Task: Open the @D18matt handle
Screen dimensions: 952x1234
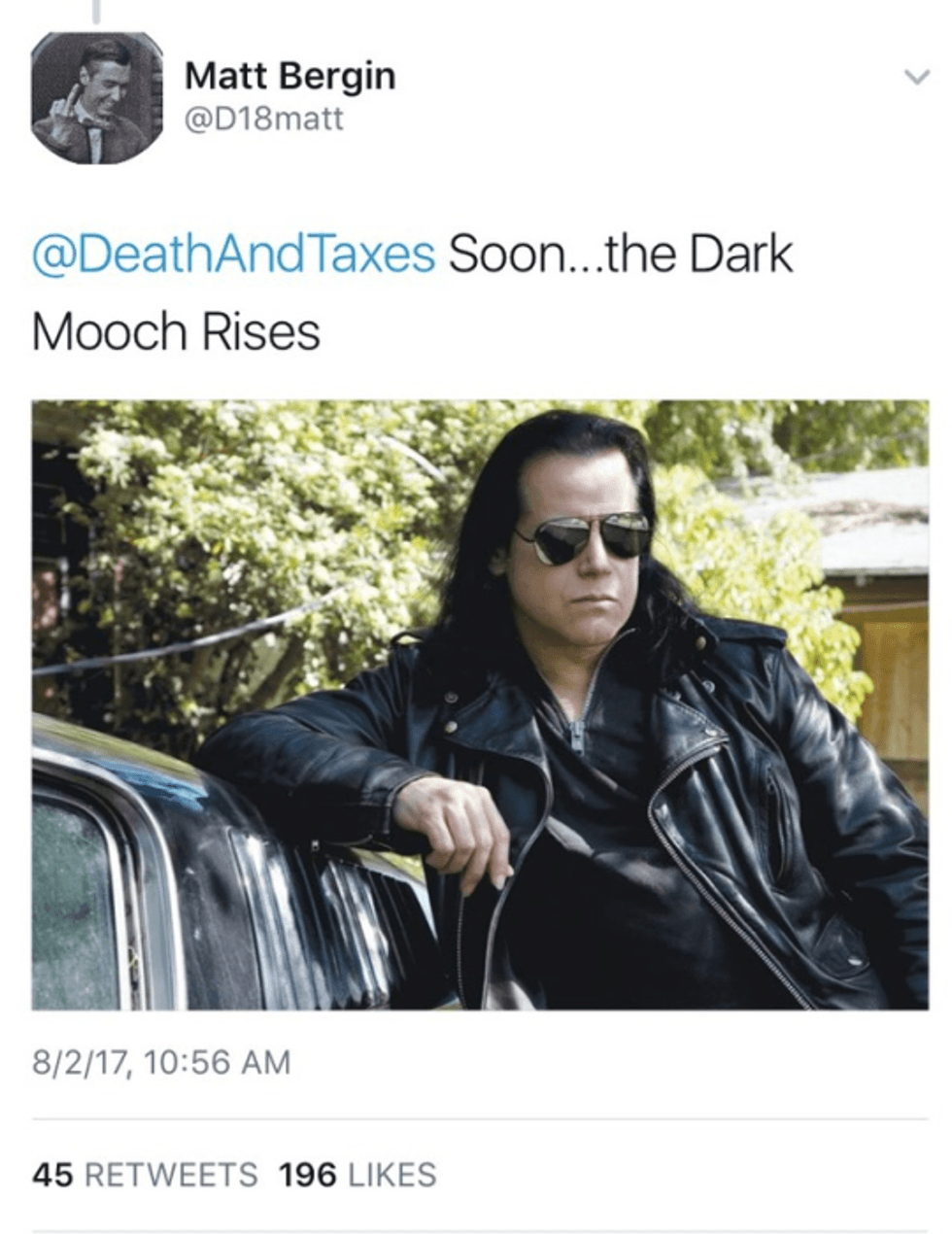Action: pyautogui.click(x=263, y=119)
